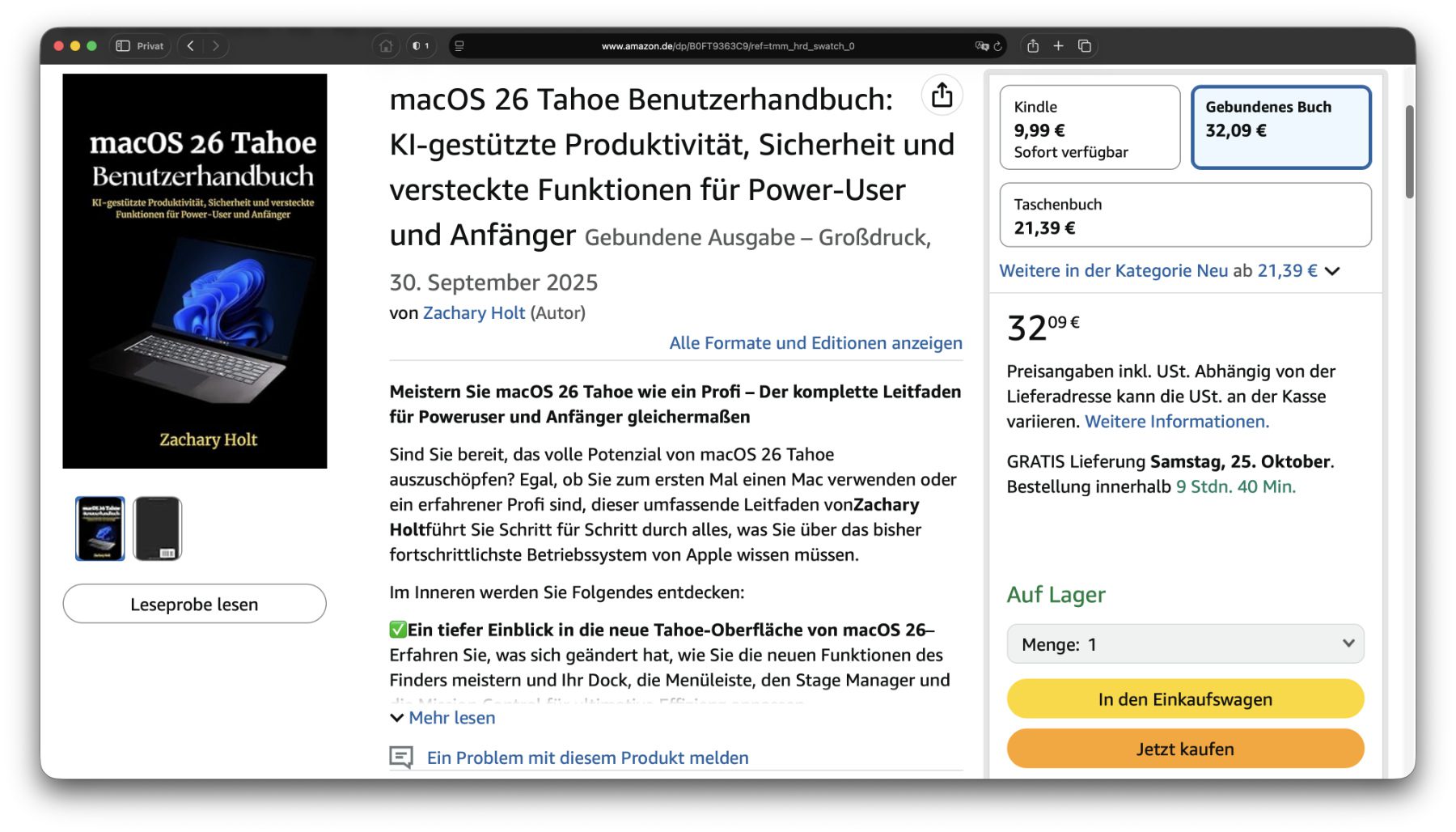Select the Gebundenes Buch format option
The width and height of the screenshot is (1456, 832).
[1280, 128]
